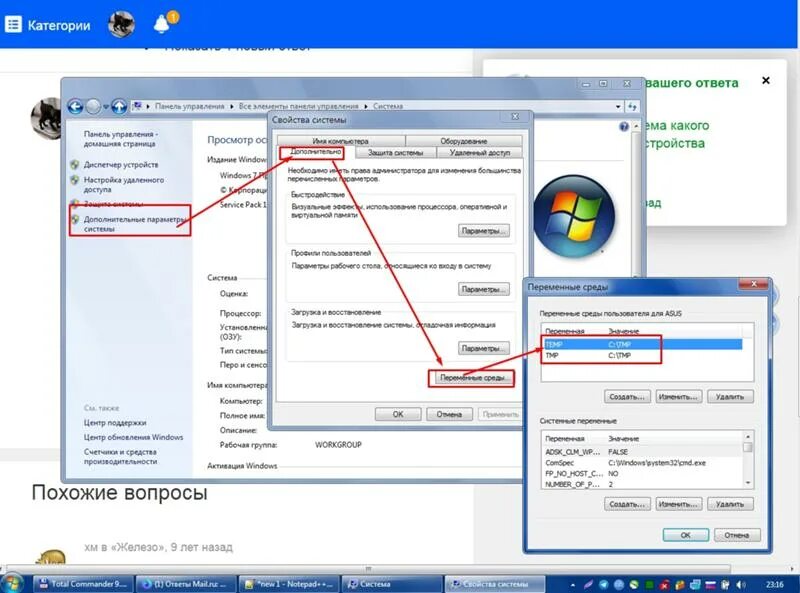Open recent pages dropdown beside the nav arrows
This screenshot has height=593, width=800.
pos(106,107)
